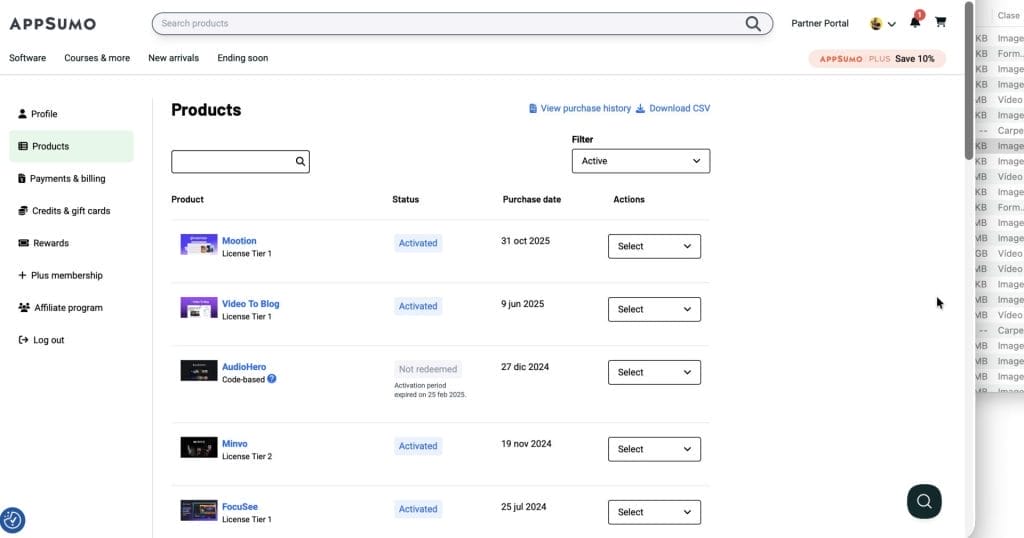
Task: Click the FocuSee product thumbnail
Action: click(x=198, y=510)
